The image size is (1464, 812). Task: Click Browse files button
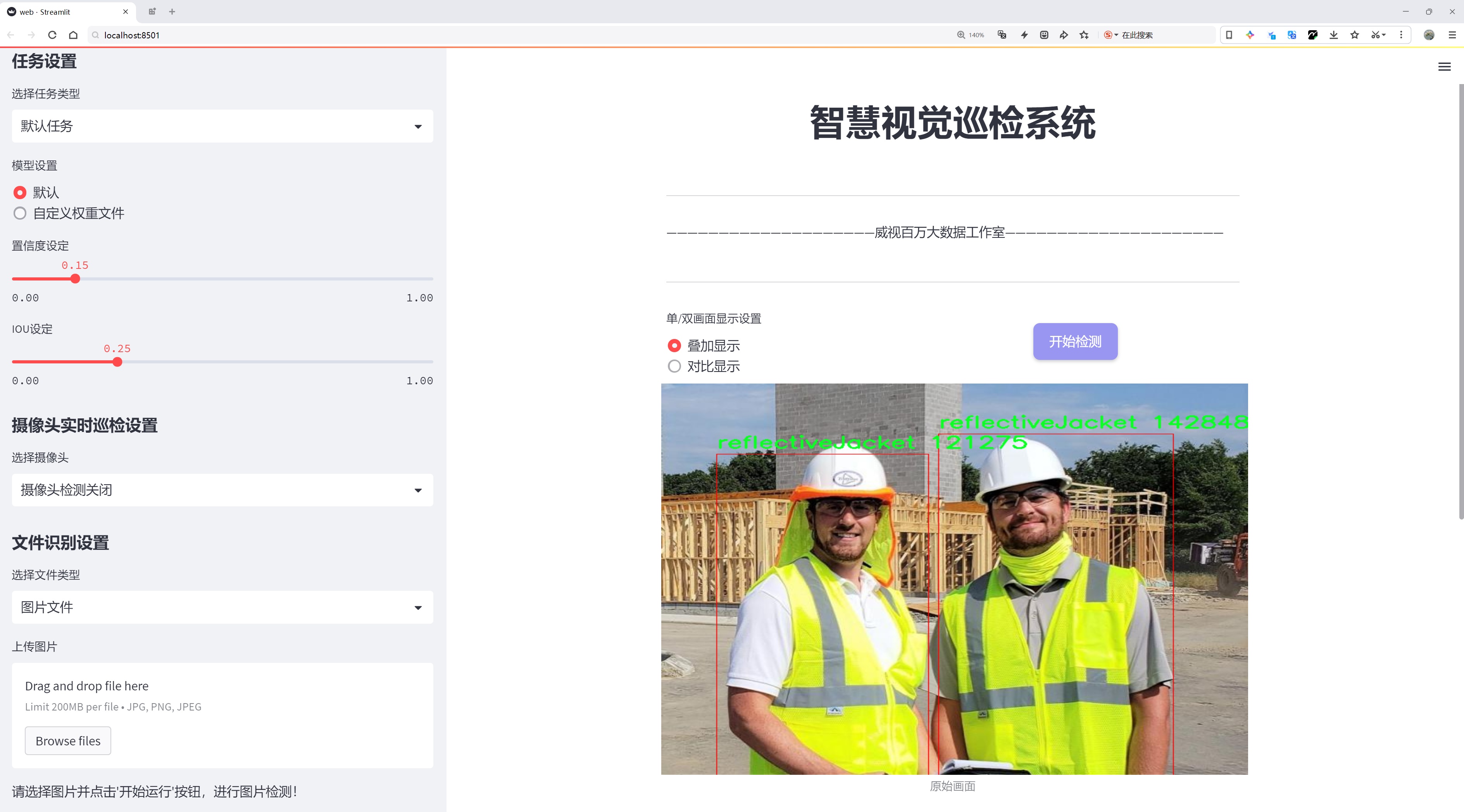coord(67,740)
